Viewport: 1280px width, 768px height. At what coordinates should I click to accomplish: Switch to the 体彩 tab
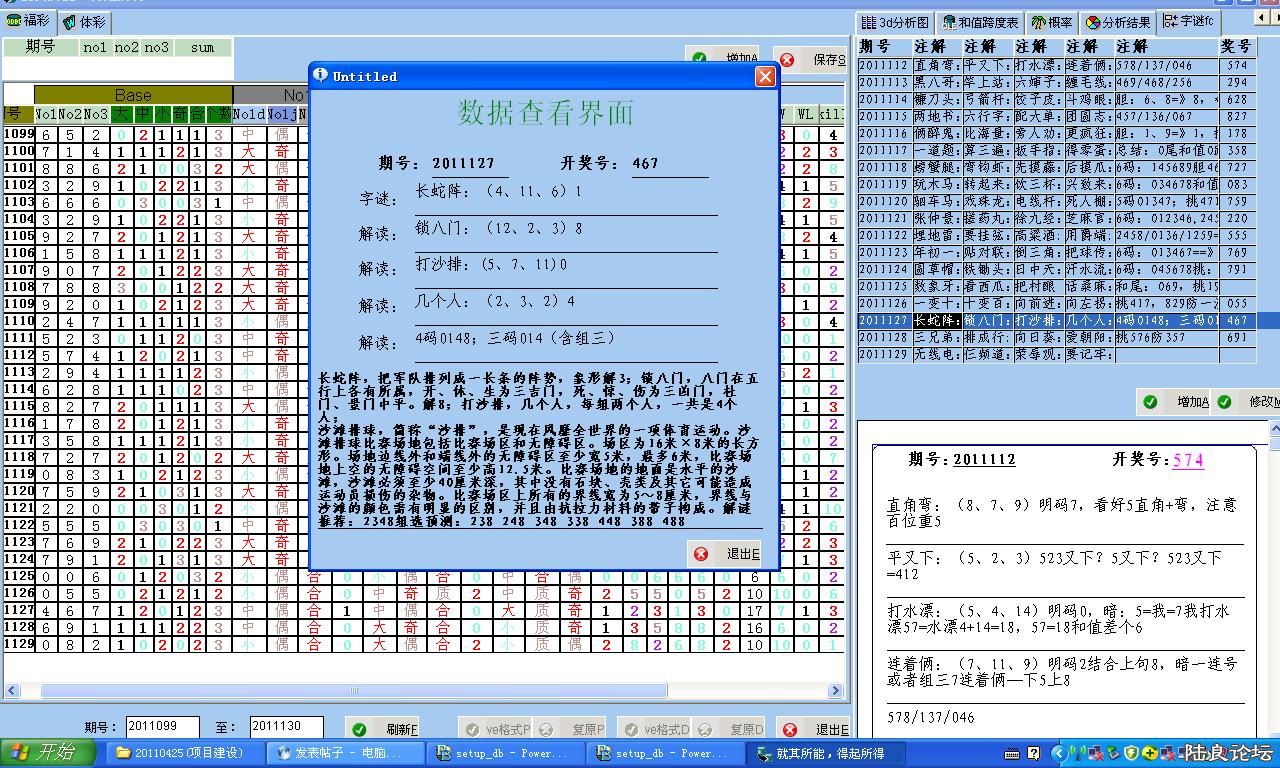tap(83, 21)
